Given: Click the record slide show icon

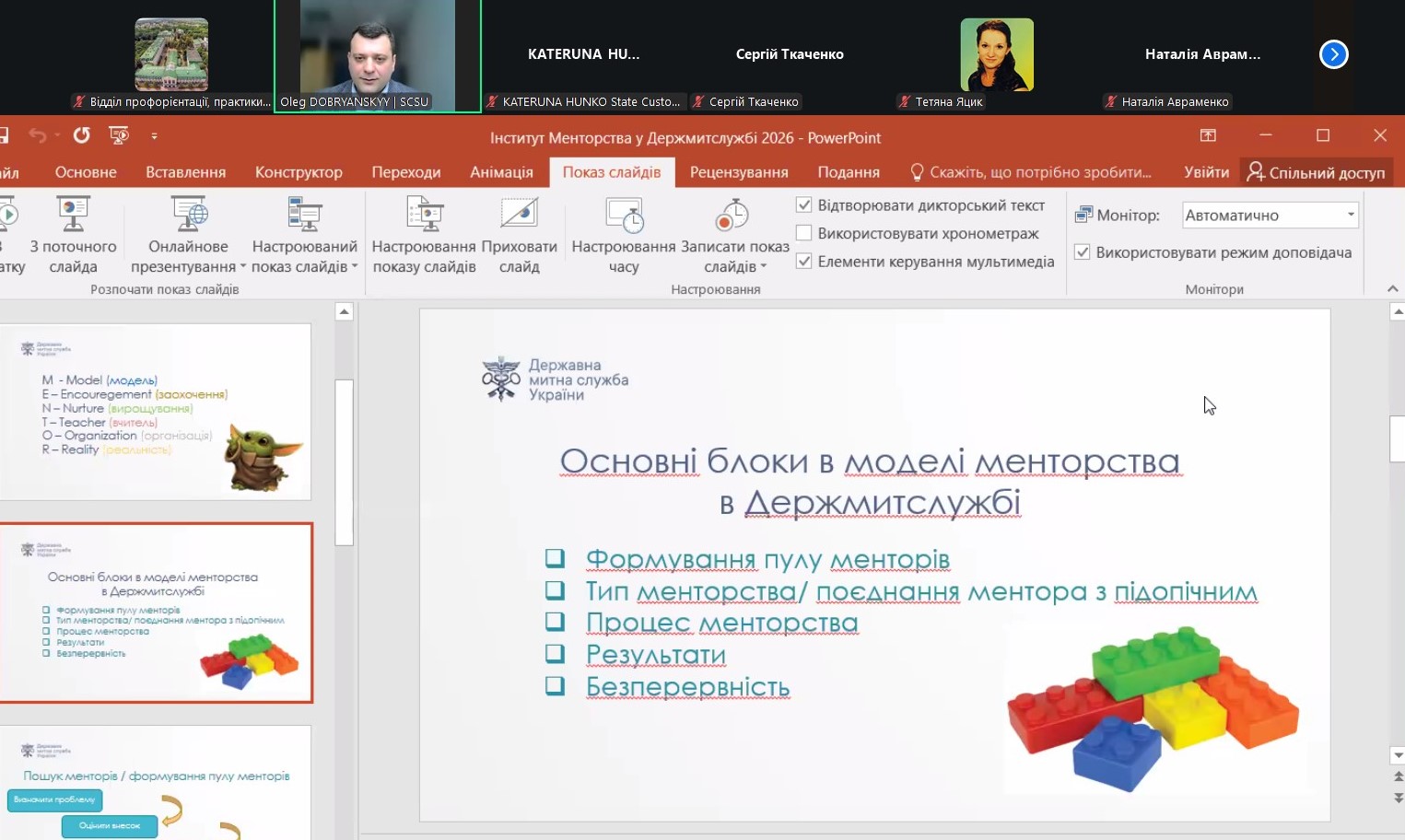Looking at the screenshot, I should [734, 215].
